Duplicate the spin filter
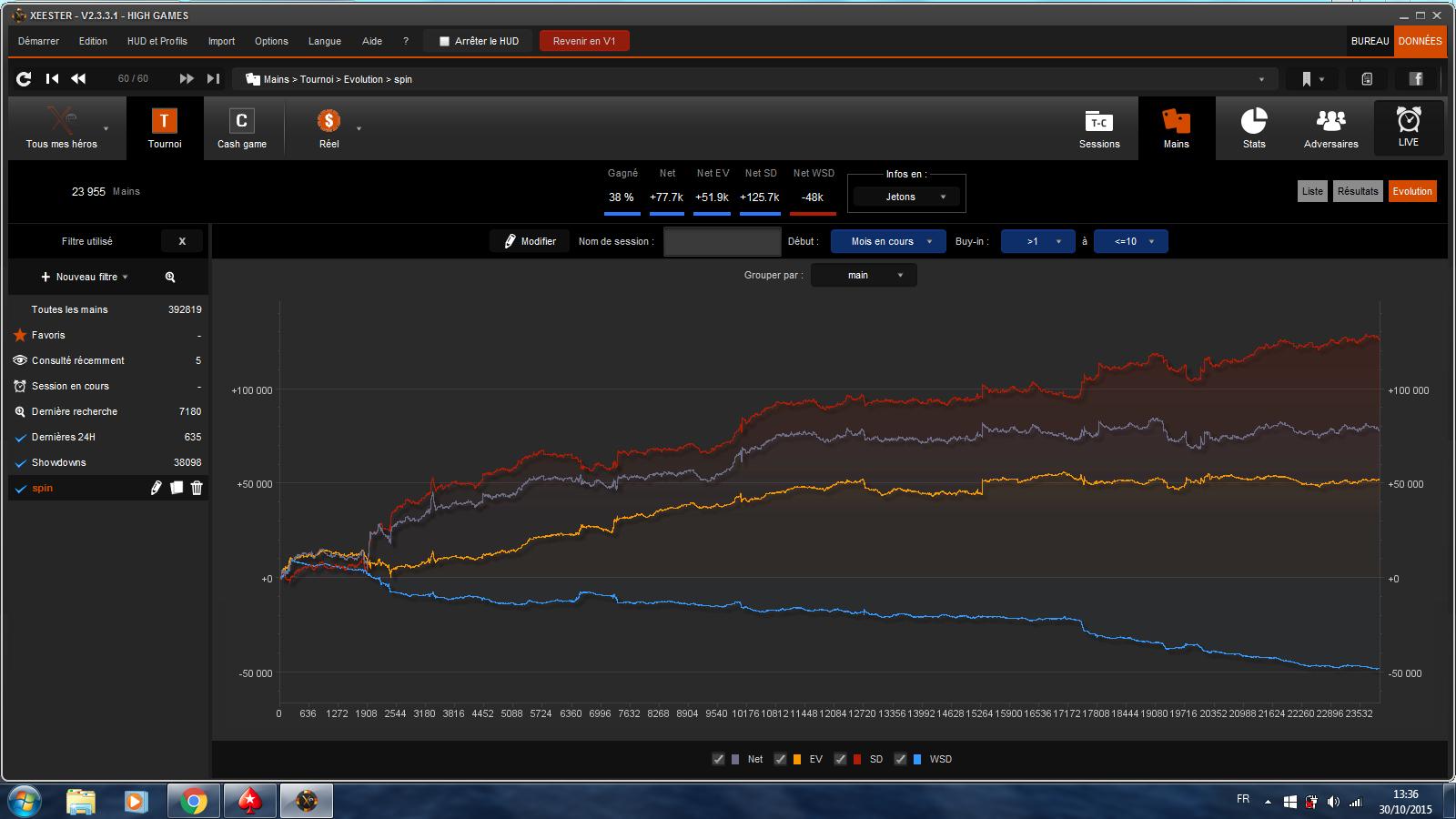This screenshot has width=1456, height=819. (177, 488)
